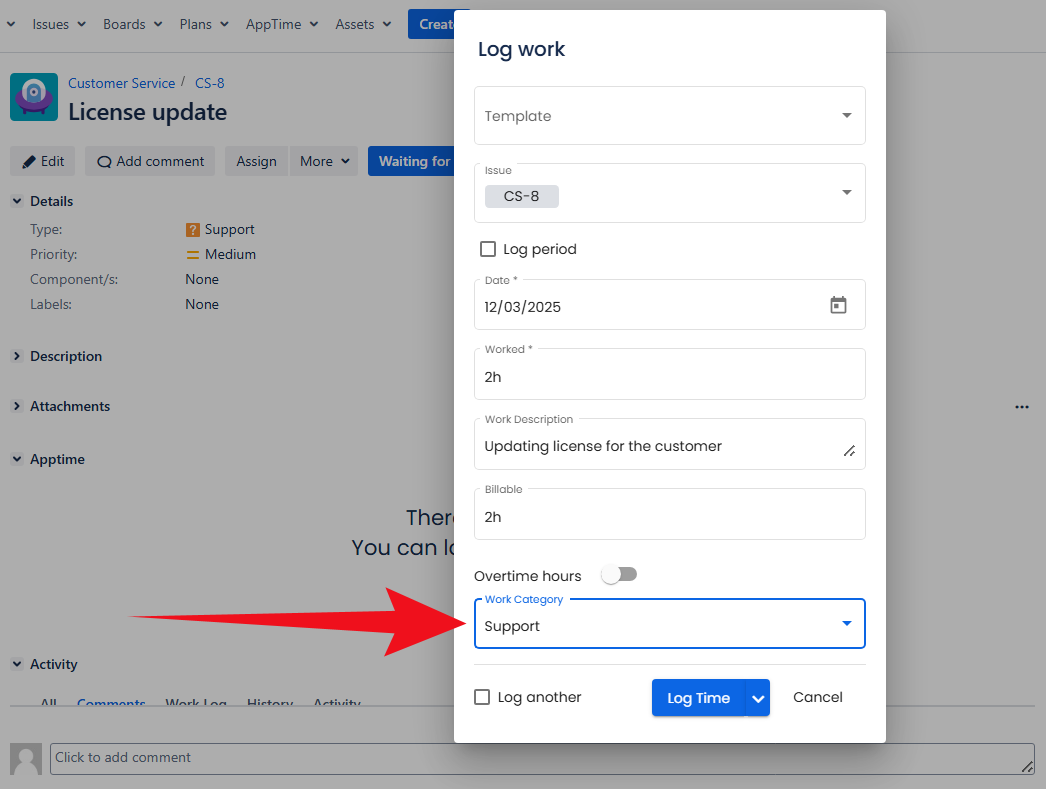1046x789 pixels.
Task: Click the Log Time button
Action: pyautogui.click(x=698, y=698)
